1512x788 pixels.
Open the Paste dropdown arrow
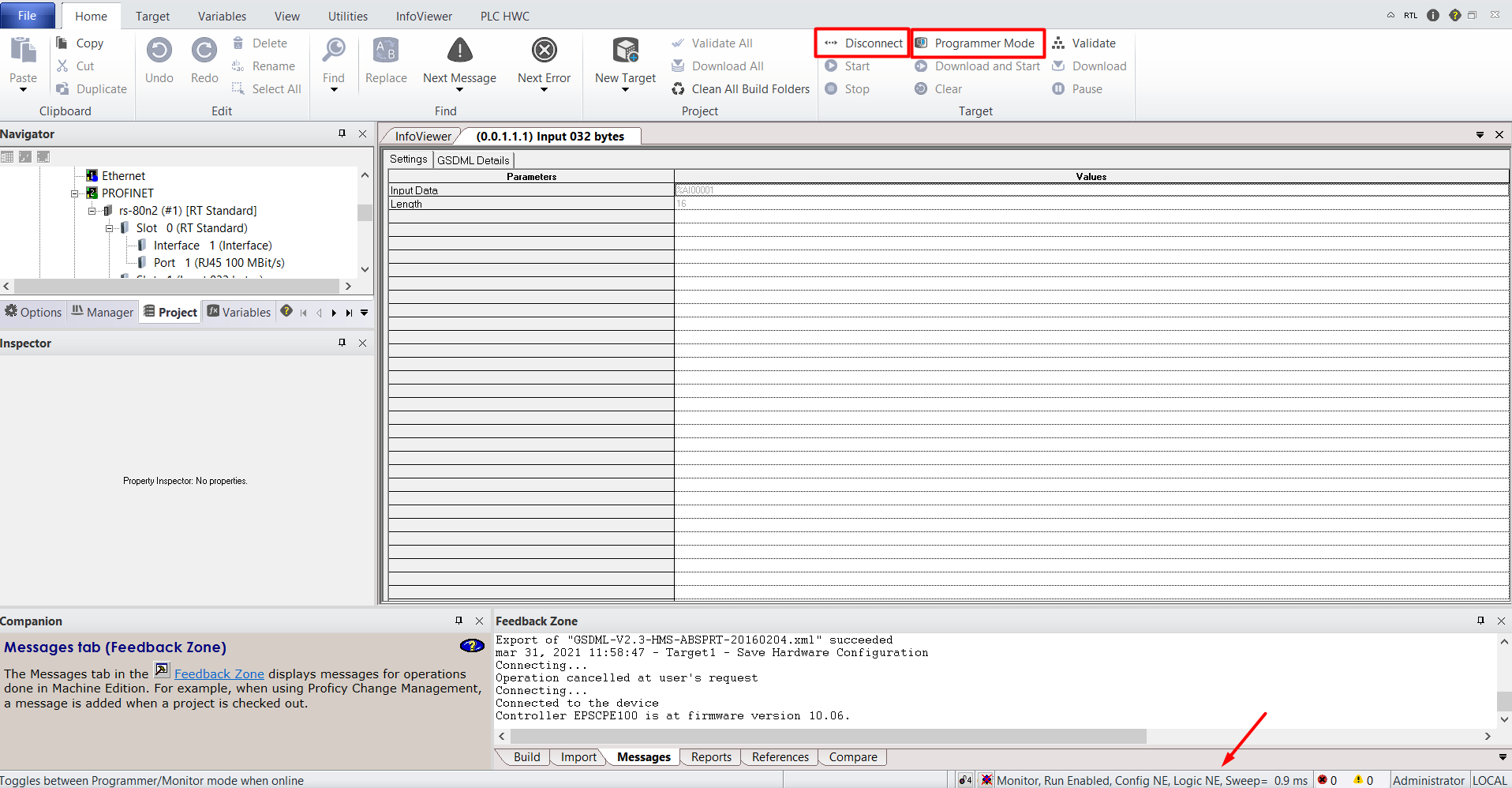pos(23,89)
